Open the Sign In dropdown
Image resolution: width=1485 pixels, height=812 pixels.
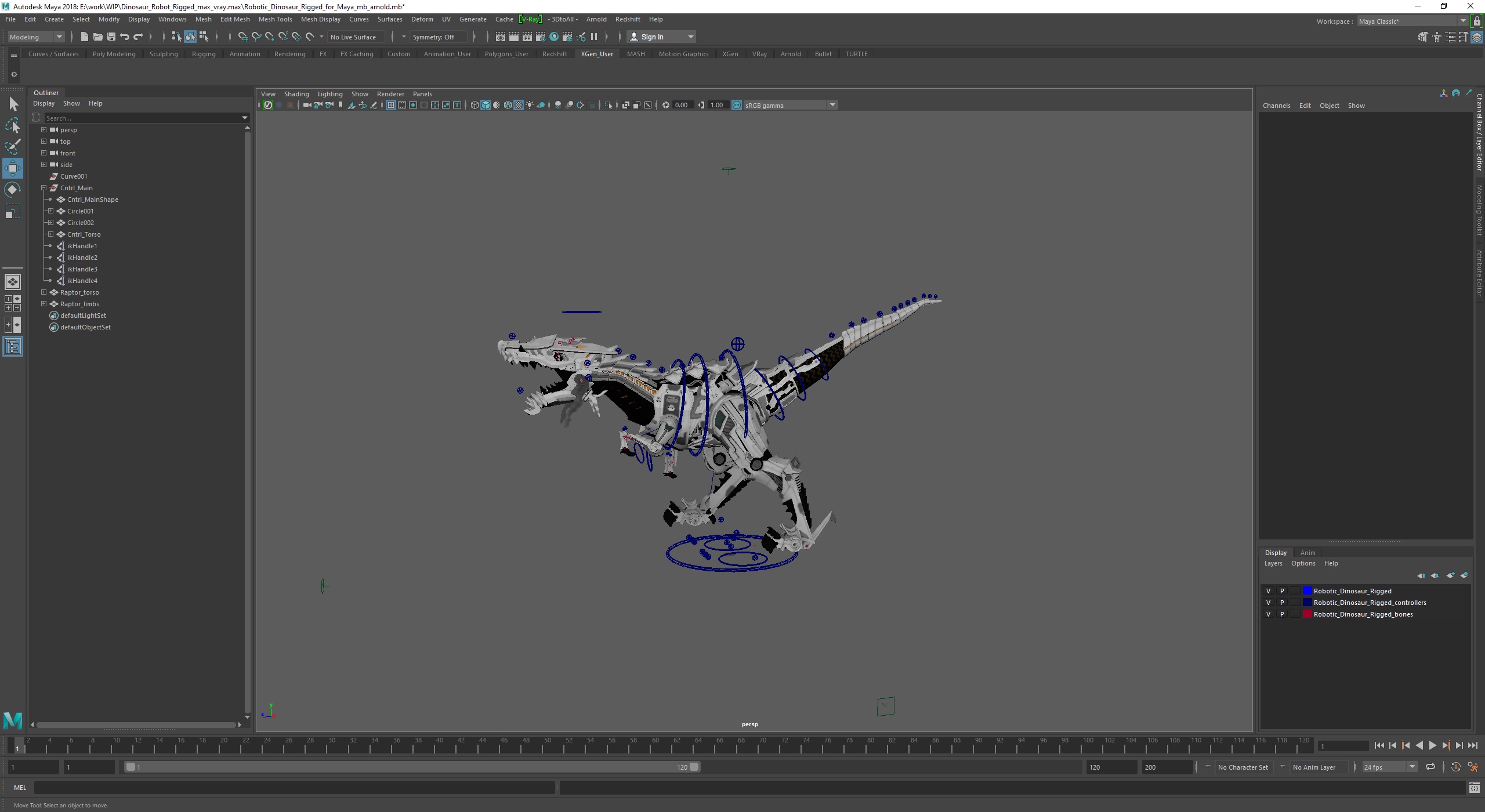coord(661,37)
